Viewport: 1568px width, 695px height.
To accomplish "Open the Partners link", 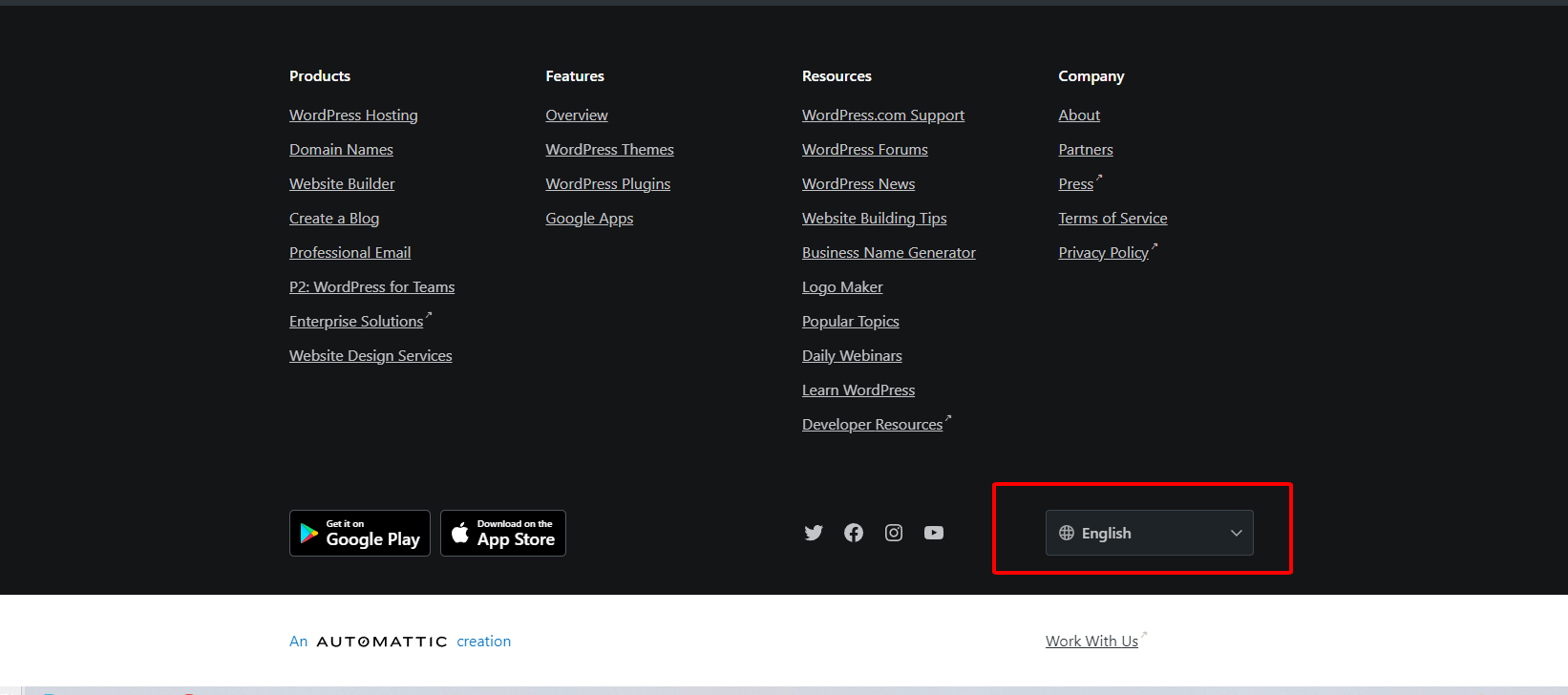I will tap(1086, 150).
